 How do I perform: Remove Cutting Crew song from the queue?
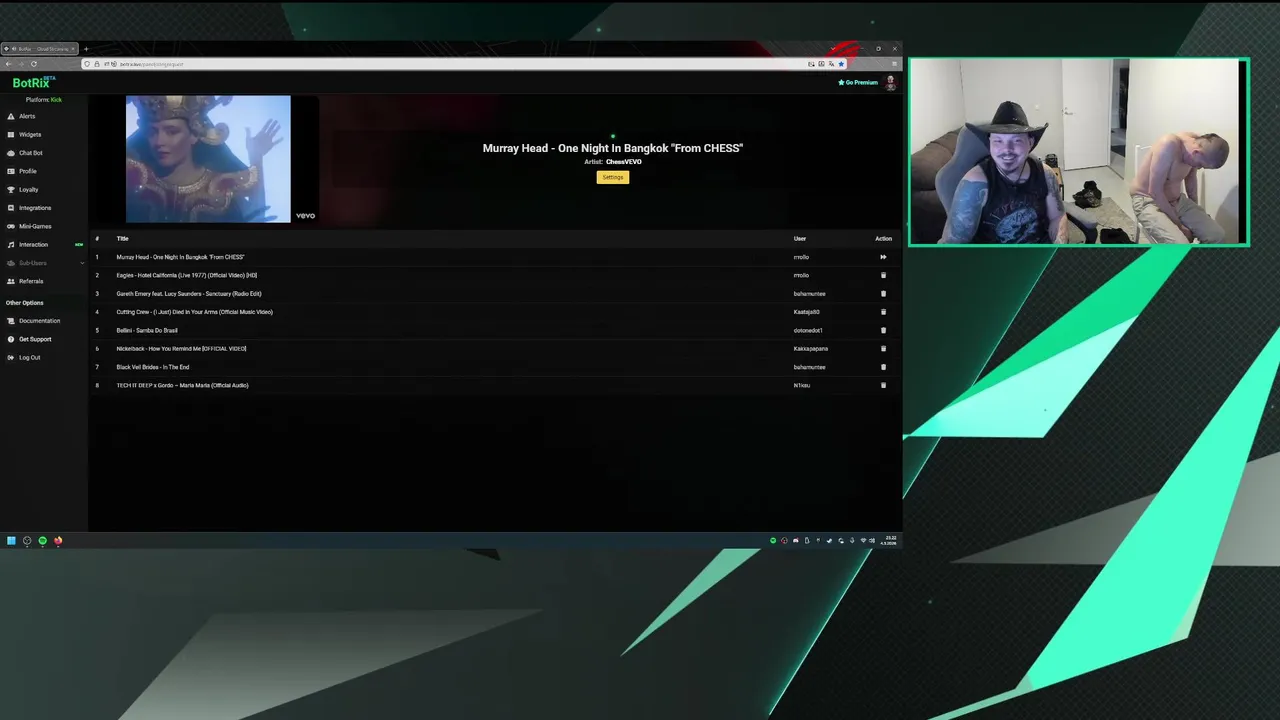tap(883, 312)
